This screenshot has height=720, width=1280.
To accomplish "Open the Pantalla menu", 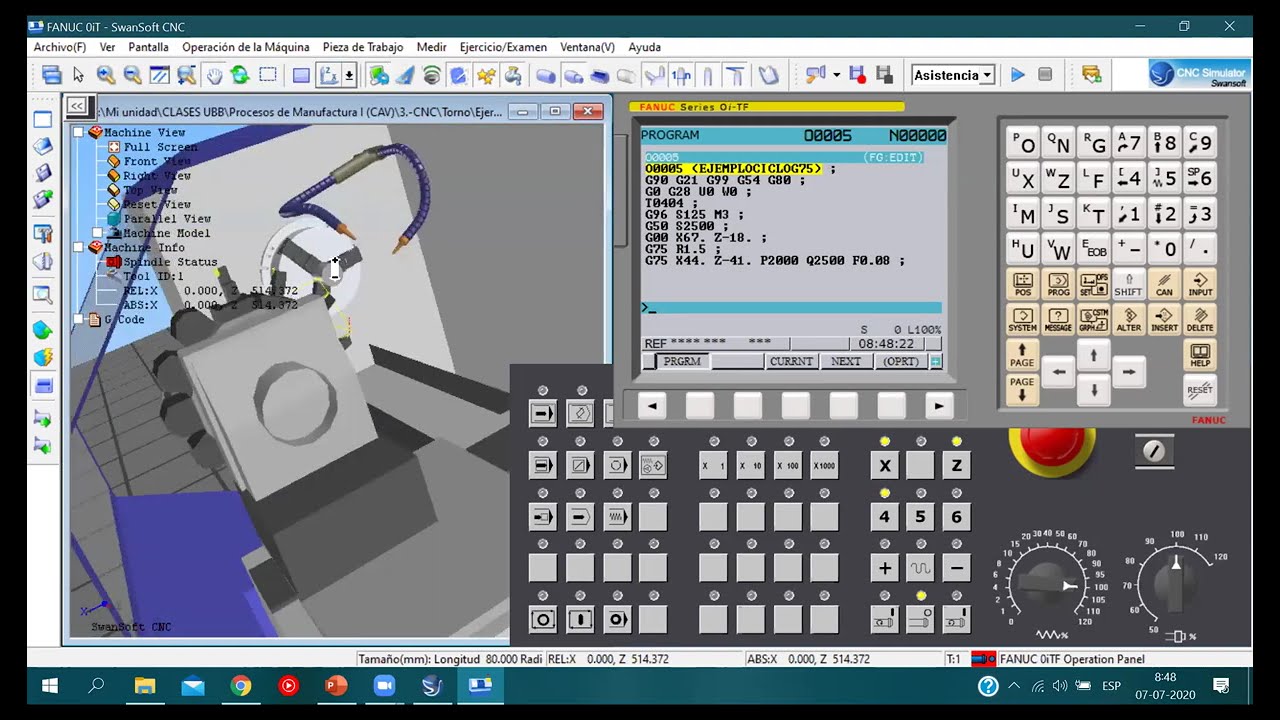I will coord(148,47).
